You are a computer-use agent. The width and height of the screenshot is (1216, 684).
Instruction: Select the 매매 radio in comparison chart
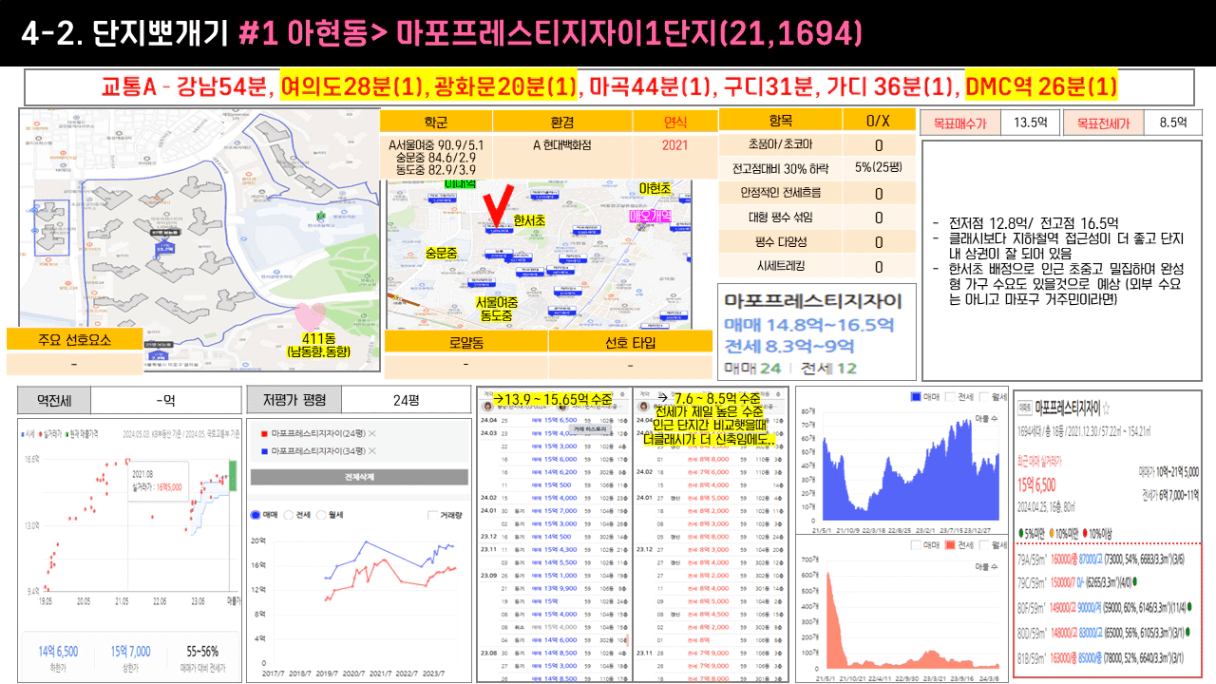tap(256, 514)
